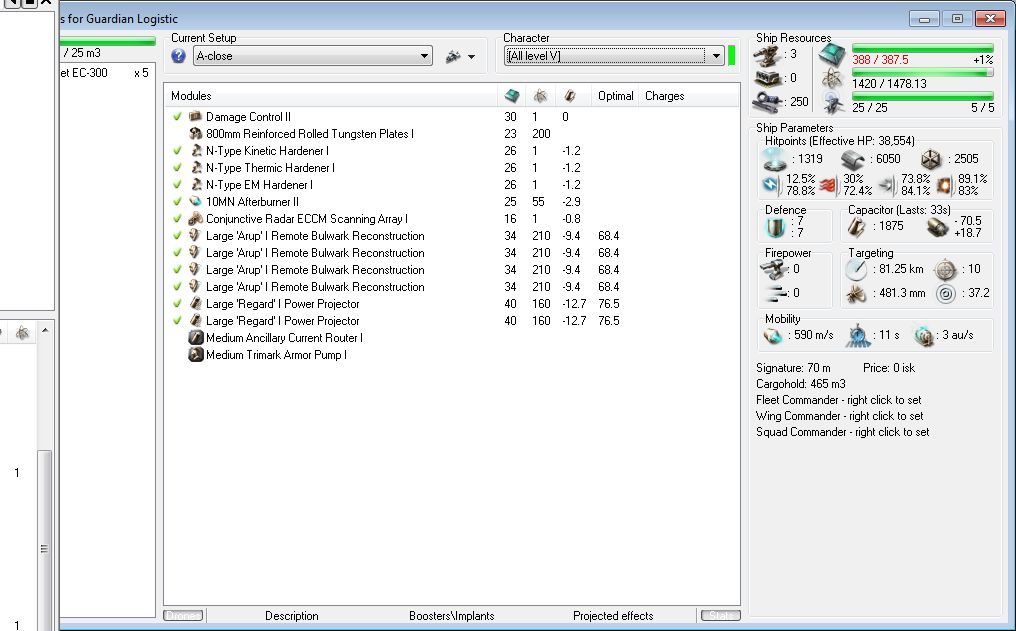The width and height of the screenshot is (1016, 631).
Task: Click the Drones button at bottom left
Action: coord(183,615)
